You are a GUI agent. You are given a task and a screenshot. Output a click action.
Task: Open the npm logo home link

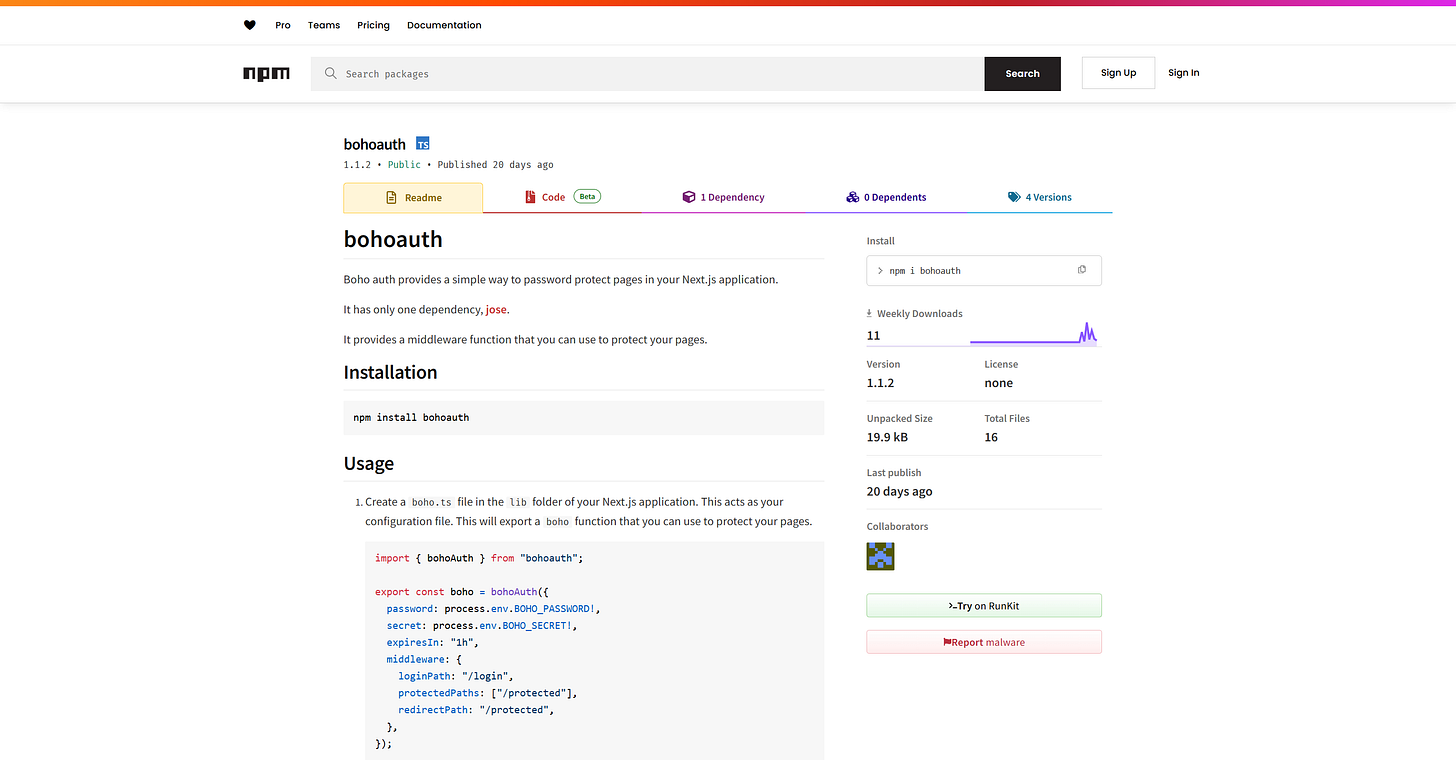pyautogui.click(x=267, y=74)
